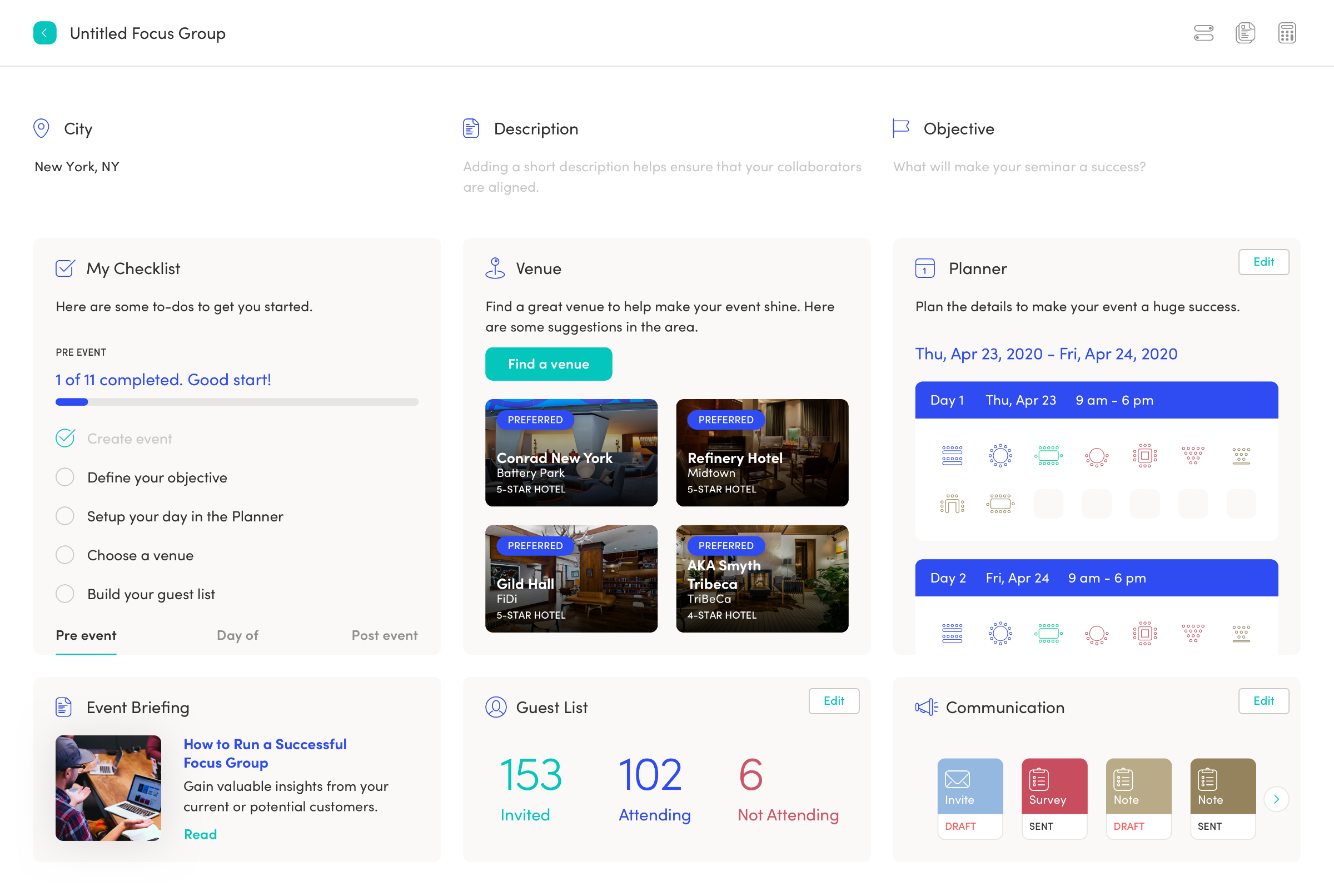The width and height of the screenshot is (1334, 896).
Task: Switch to the Post event tab
Action: tap(384, 635)
